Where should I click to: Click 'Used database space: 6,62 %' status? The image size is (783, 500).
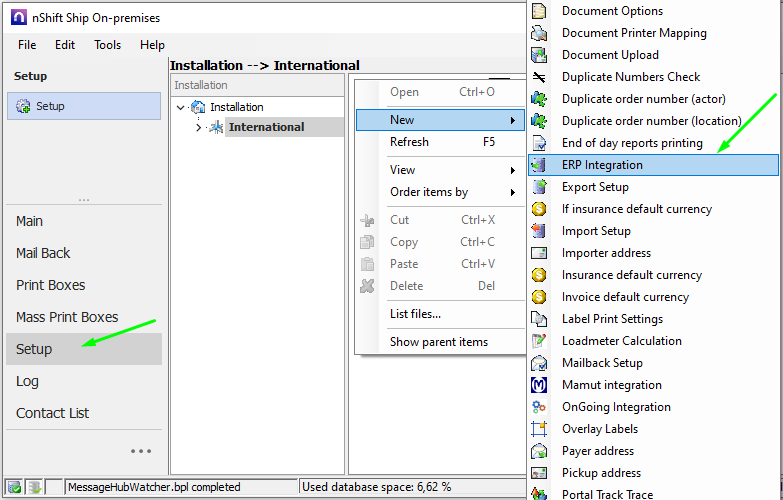click(377, 487)
